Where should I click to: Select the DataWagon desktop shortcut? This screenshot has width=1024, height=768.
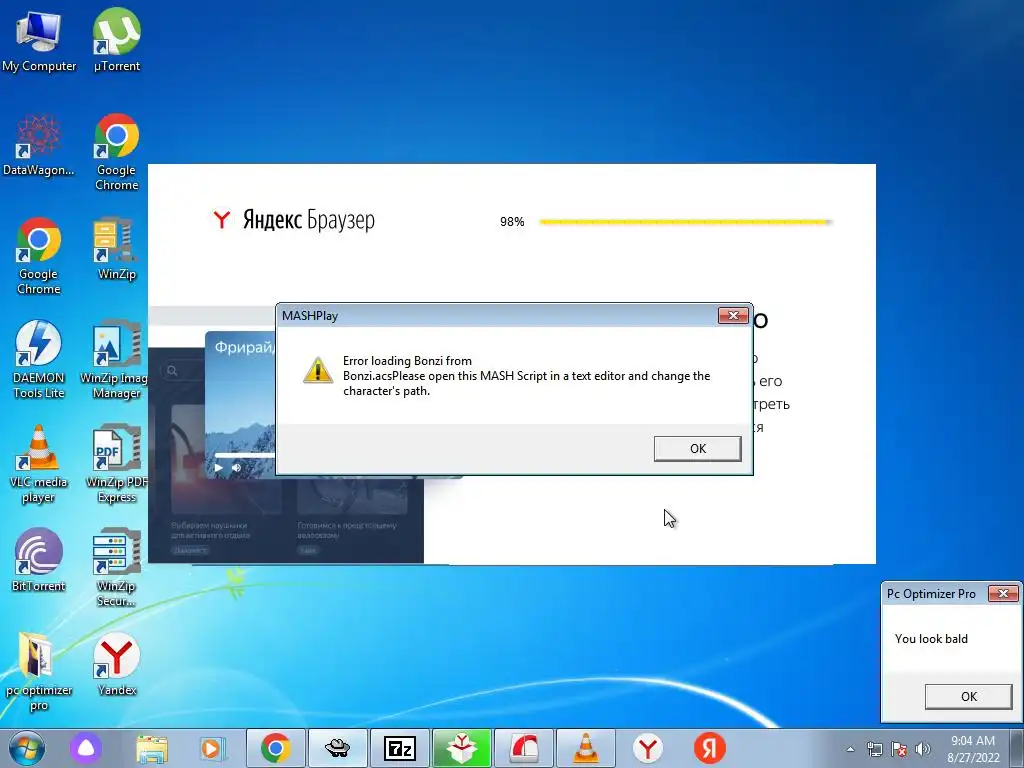tap(39, 145)
